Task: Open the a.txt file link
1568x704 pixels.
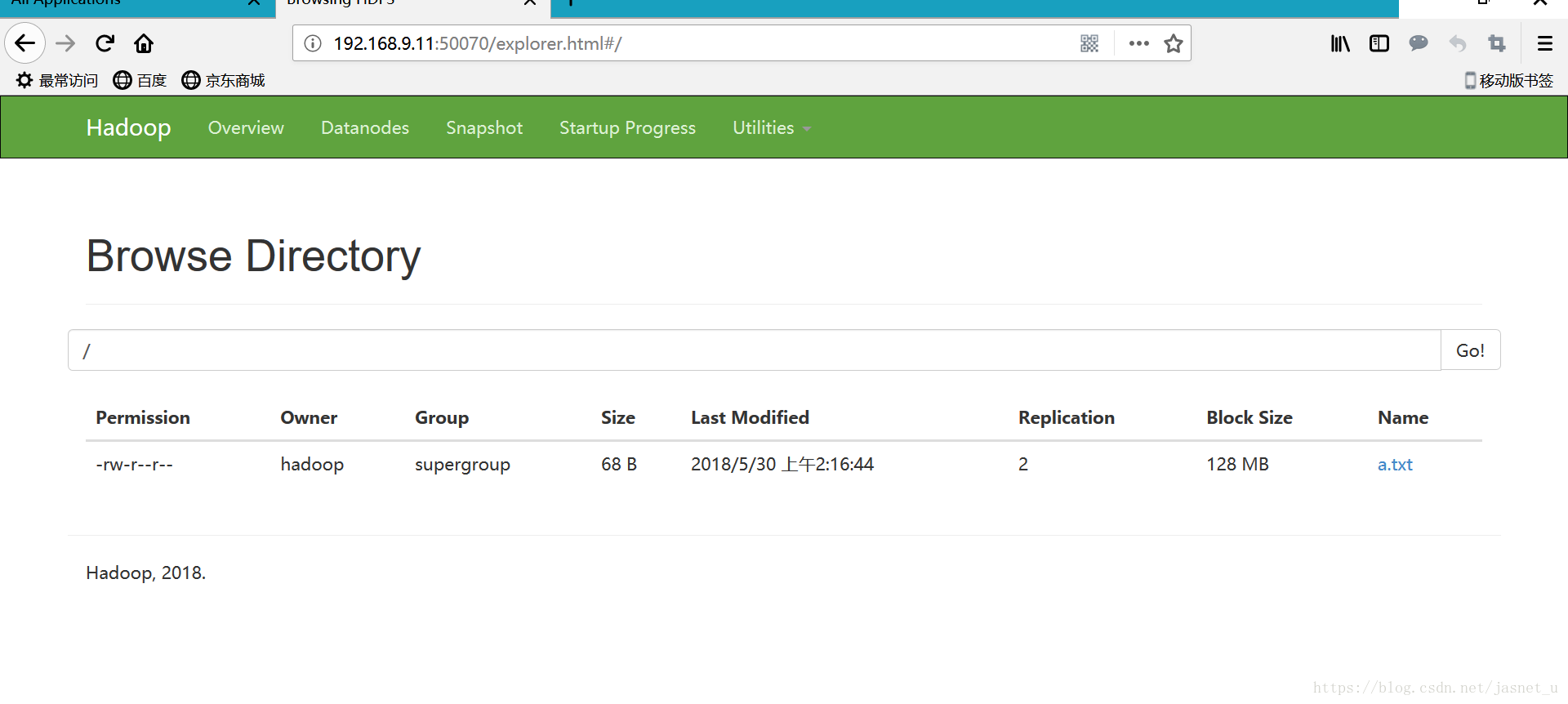Action: [1395, 465]
